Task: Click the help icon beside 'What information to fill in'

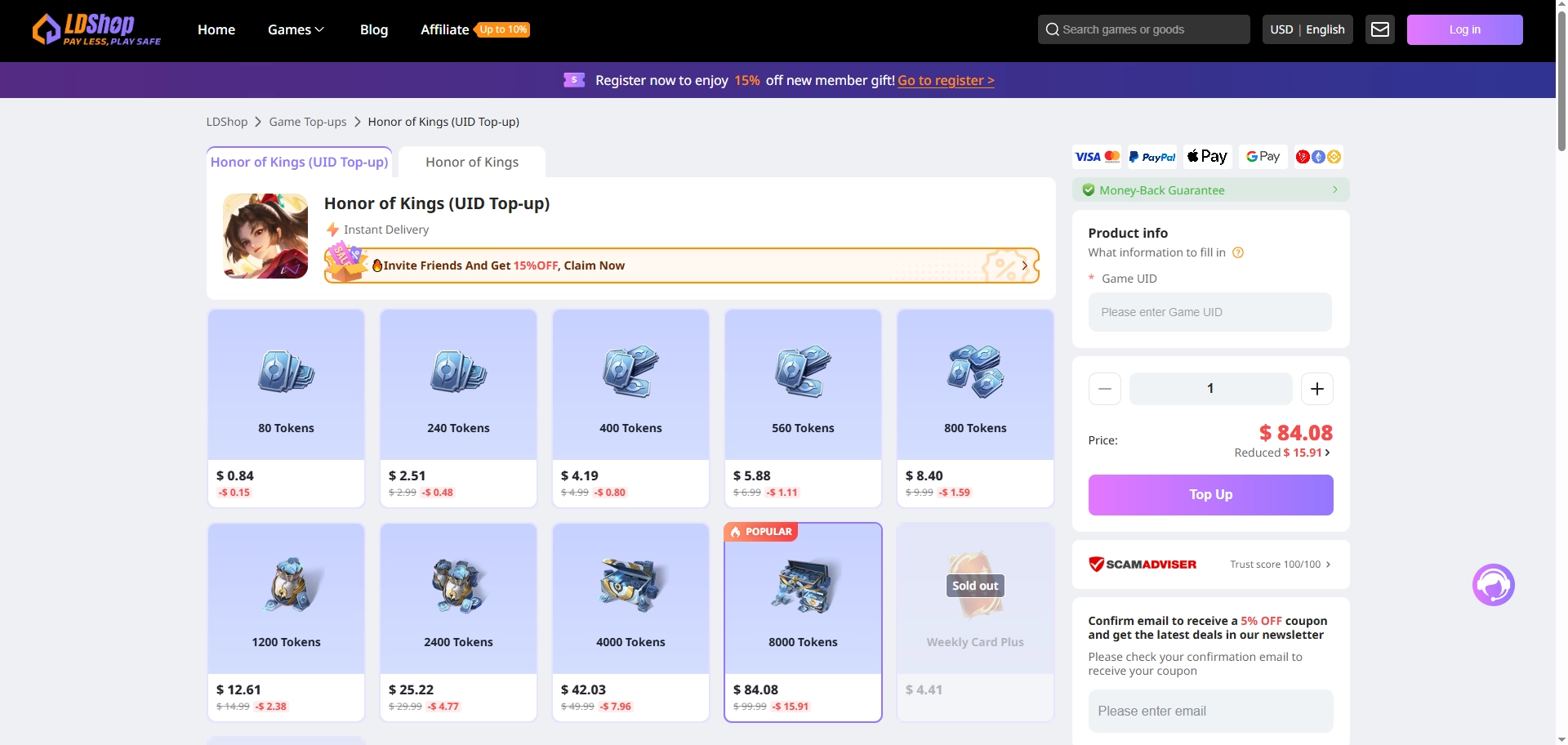Action: point(1238,252)
